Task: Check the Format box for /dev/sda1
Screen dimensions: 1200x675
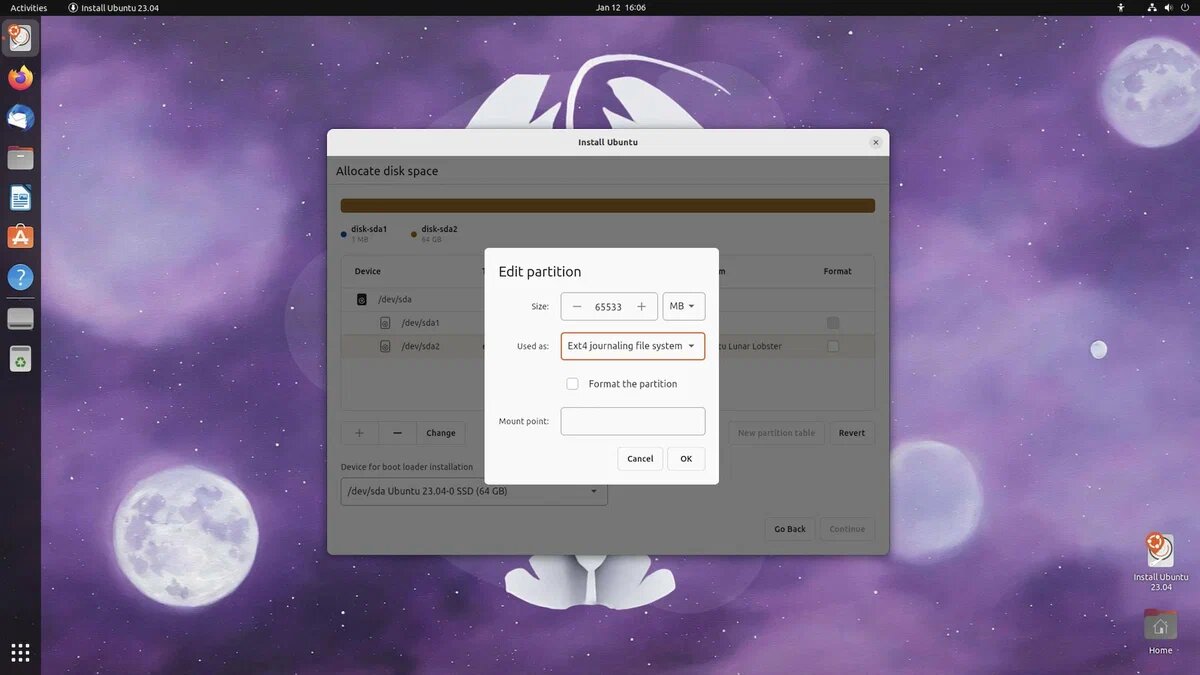Action: (833, 322)
